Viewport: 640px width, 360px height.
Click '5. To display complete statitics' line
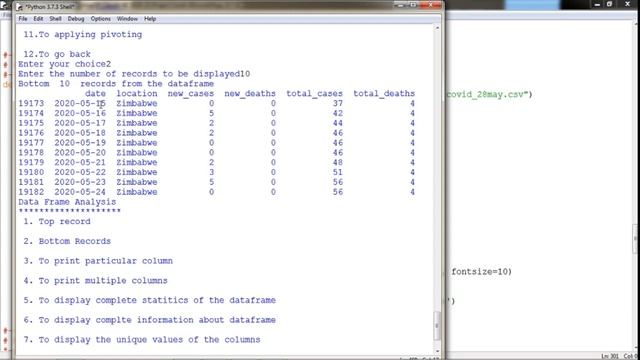pos(149,300)
